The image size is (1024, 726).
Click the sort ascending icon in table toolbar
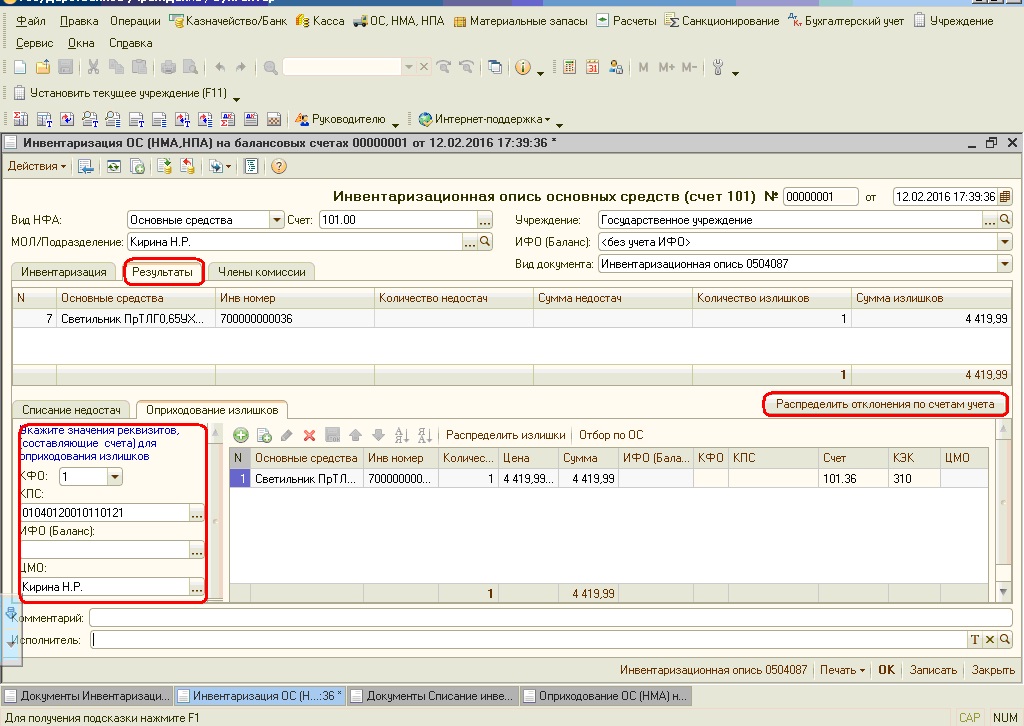click(x=402, y=435)
